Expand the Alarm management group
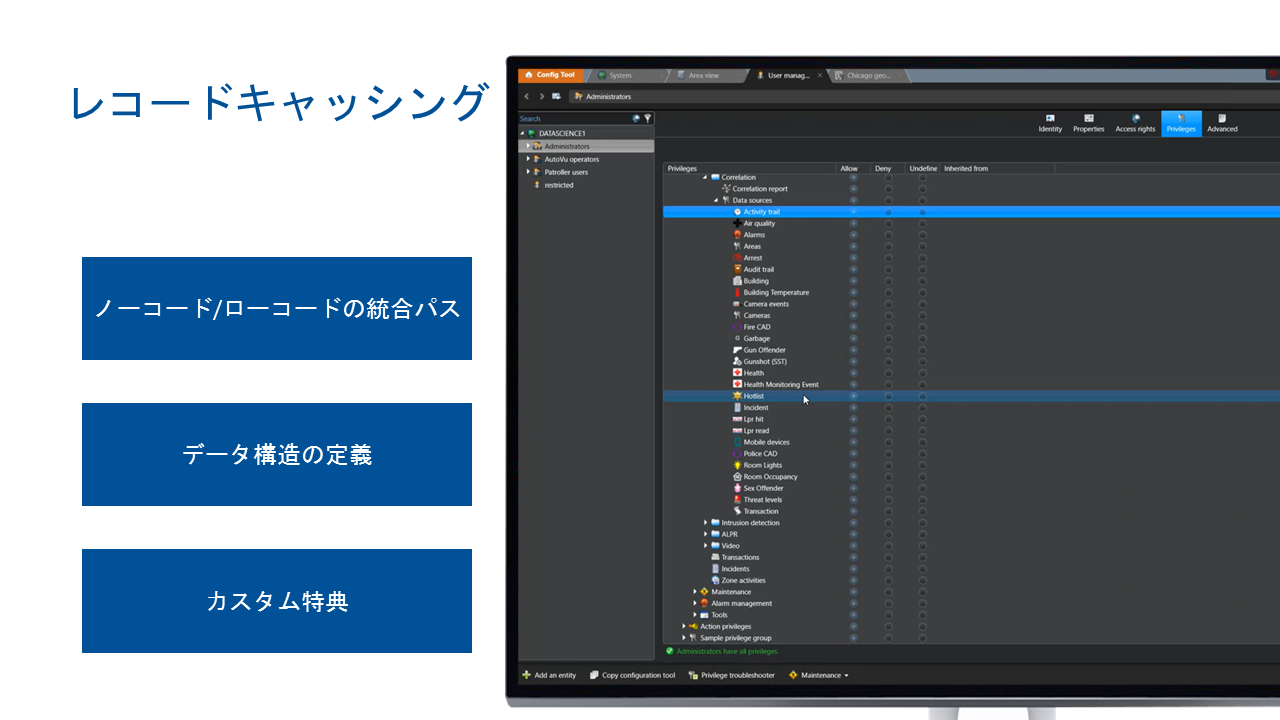1280x720 pixels. pos(695,603)
